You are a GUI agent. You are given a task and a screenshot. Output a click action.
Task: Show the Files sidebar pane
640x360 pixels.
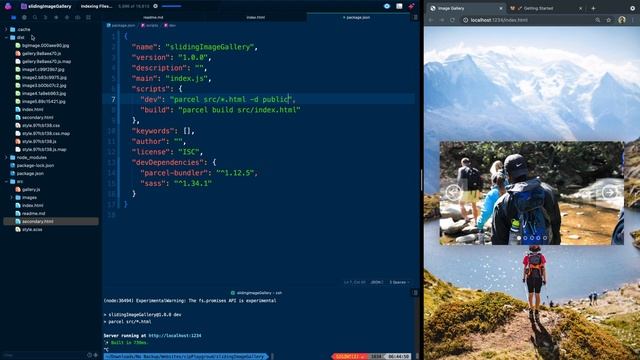pyautogui.click(x=13, y=18)
